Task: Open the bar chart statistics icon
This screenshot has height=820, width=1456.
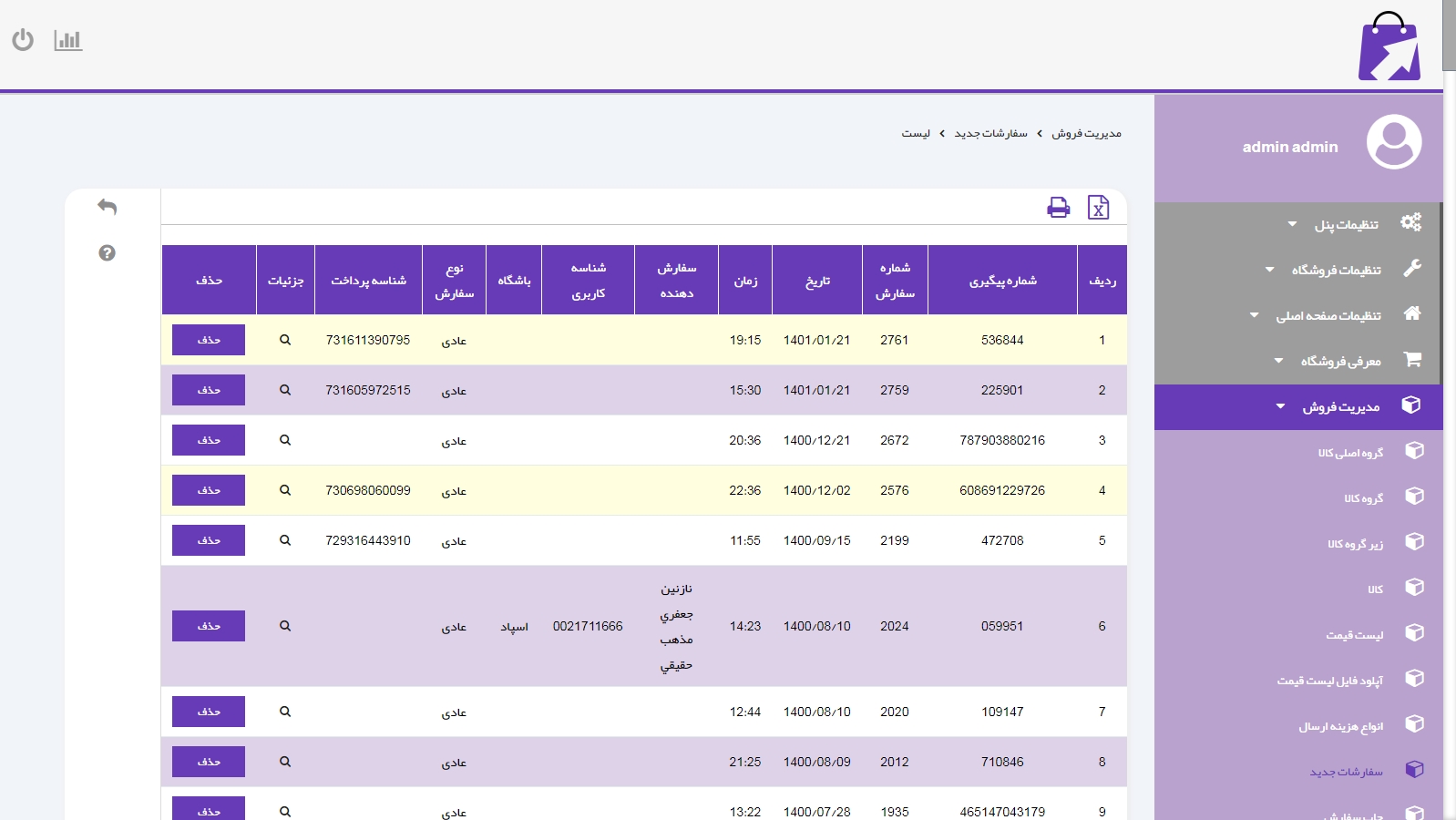Action: [68, 40]
